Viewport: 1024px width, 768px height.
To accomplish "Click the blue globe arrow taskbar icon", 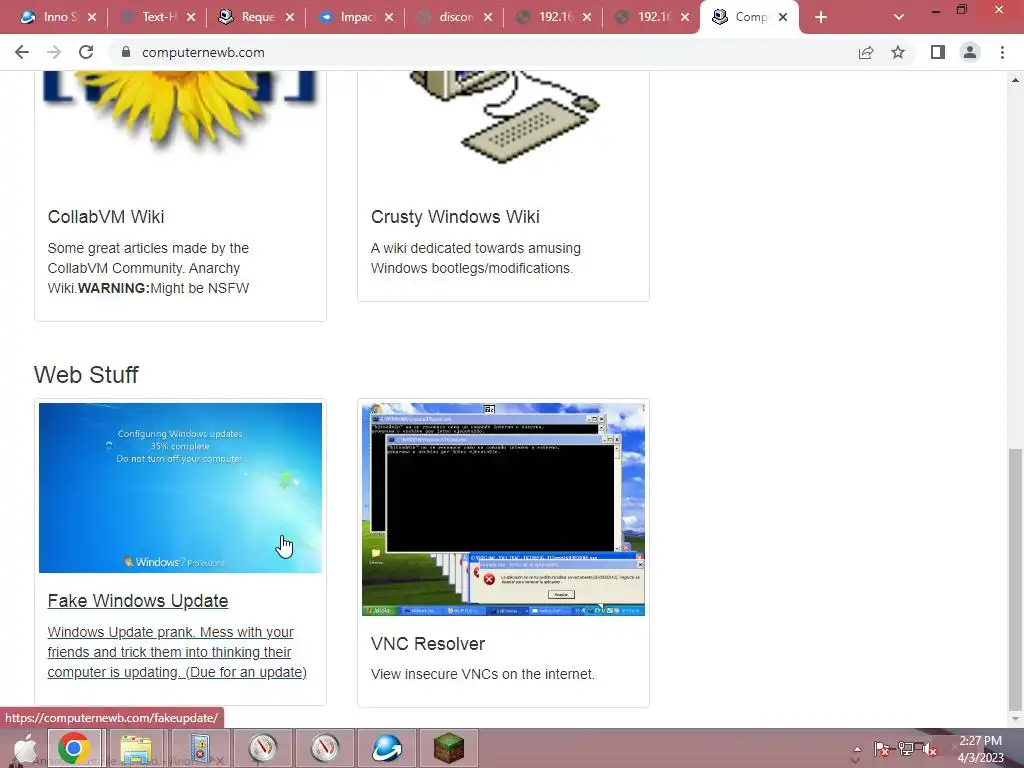I will pyautogui.click(x=387, y=748).
